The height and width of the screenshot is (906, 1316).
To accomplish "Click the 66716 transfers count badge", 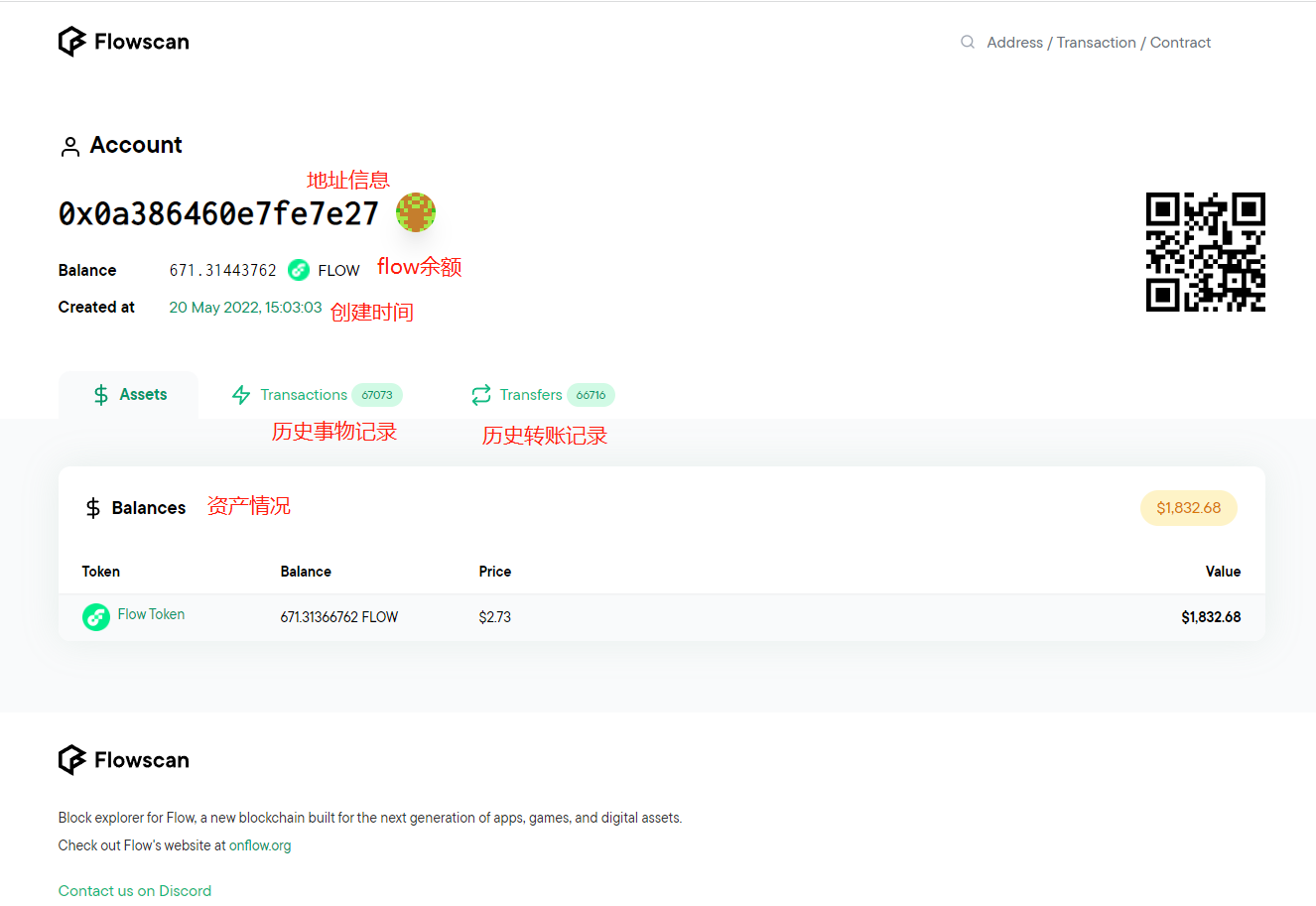I will 591,395.
